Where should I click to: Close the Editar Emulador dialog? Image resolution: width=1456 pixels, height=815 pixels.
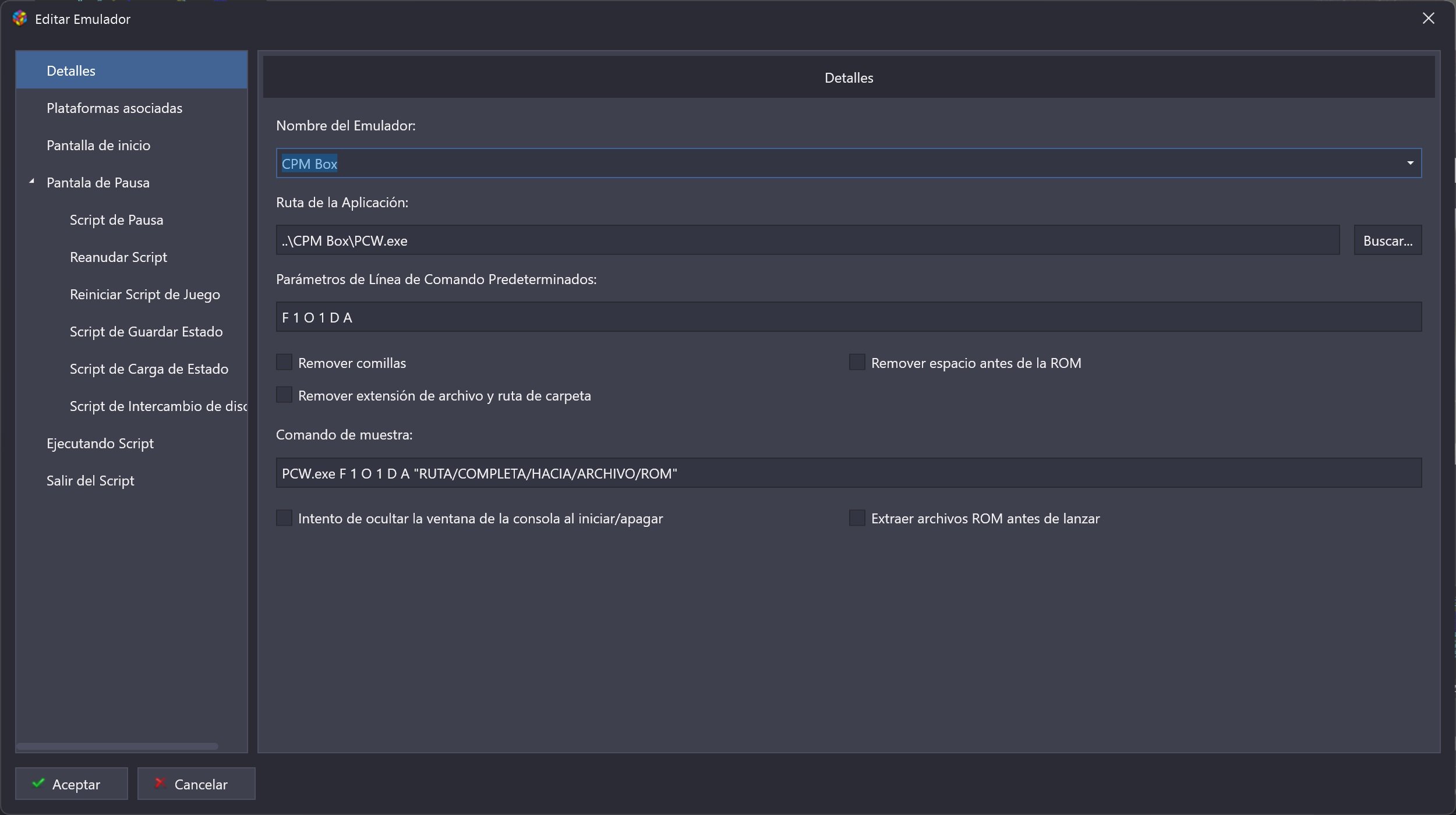click(x=1428, y=19)
